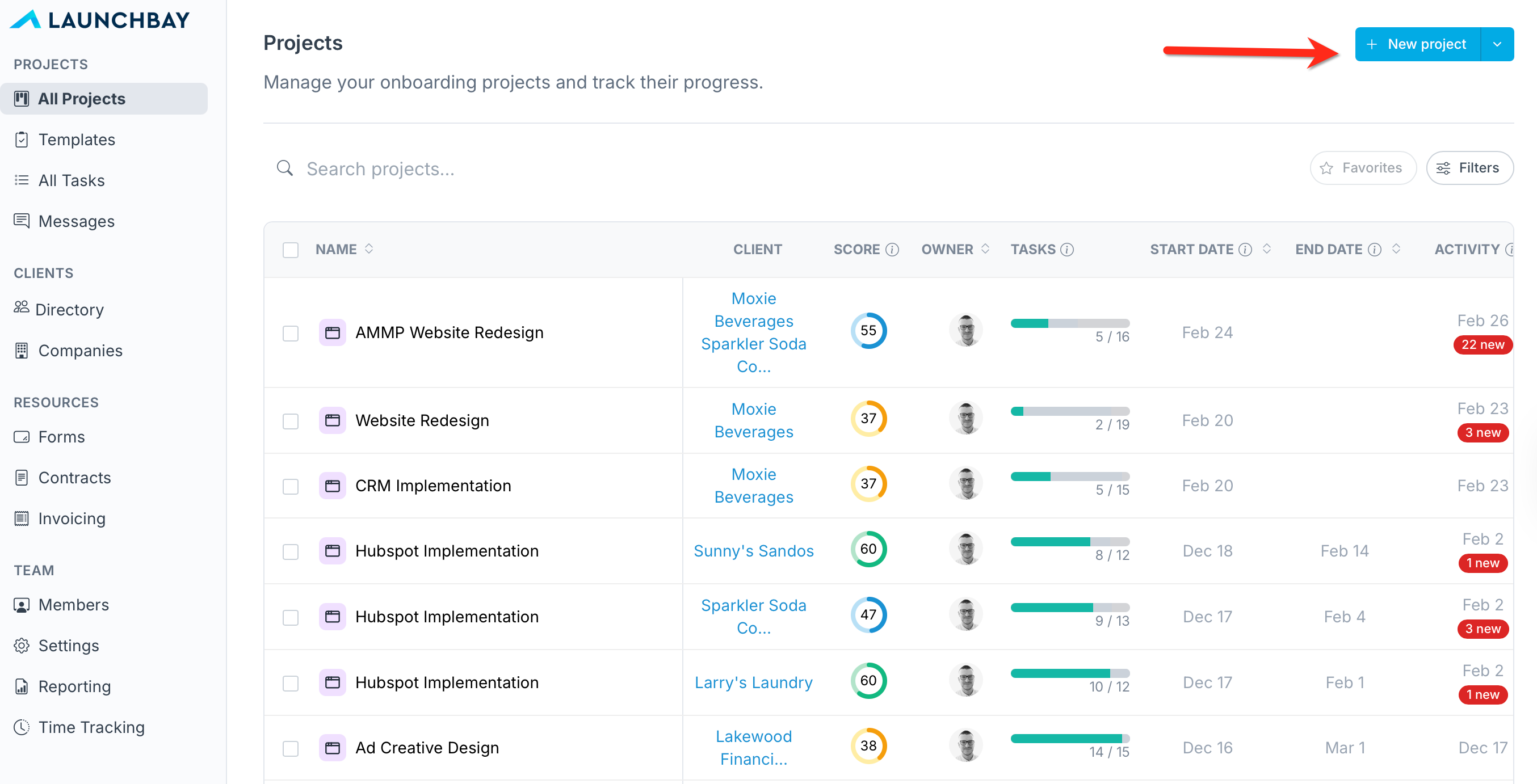Click the Start Date info icon

1245,249
